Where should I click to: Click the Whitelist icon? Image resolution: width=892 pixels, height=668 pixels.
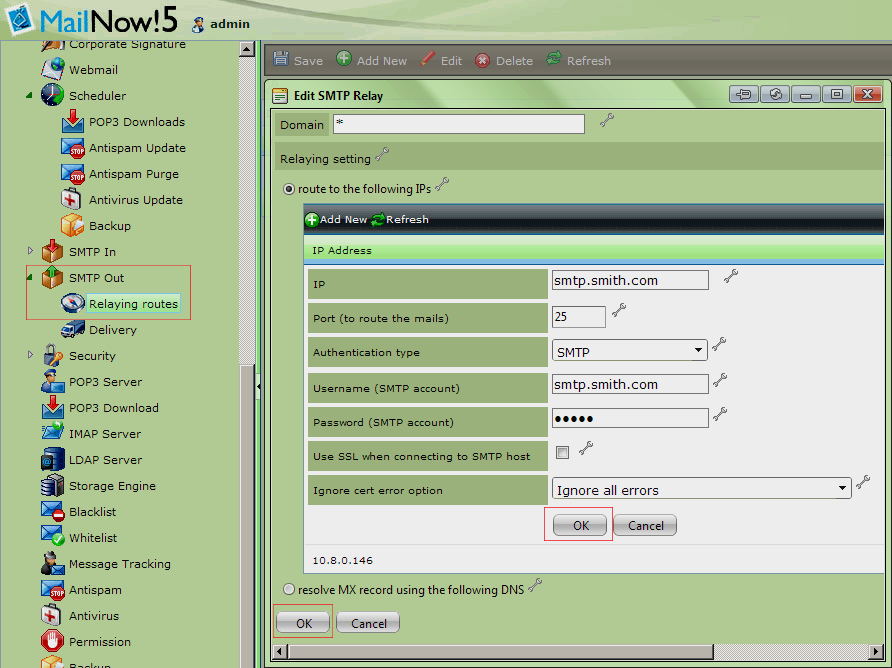coord(53,536)
